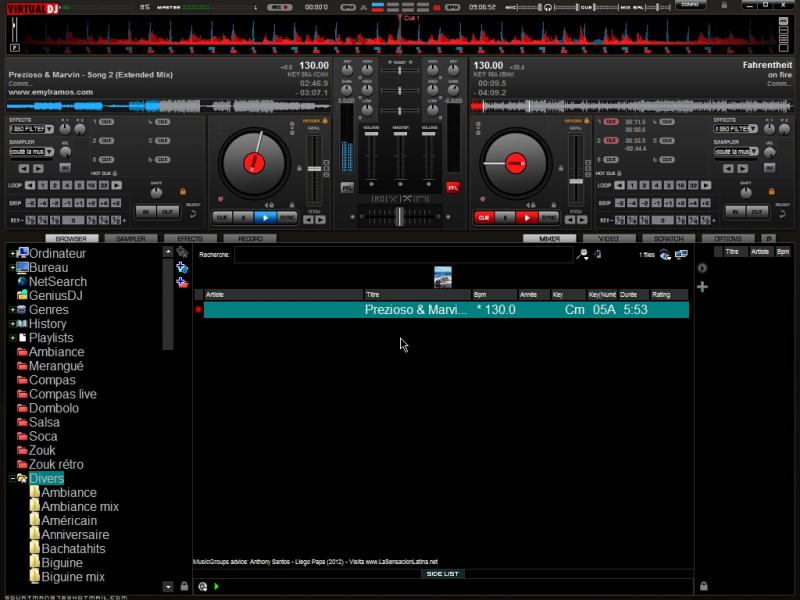Click the plus icon beside the sidelist panel
The height and width of the screenshot is (600, 800).
702,287
